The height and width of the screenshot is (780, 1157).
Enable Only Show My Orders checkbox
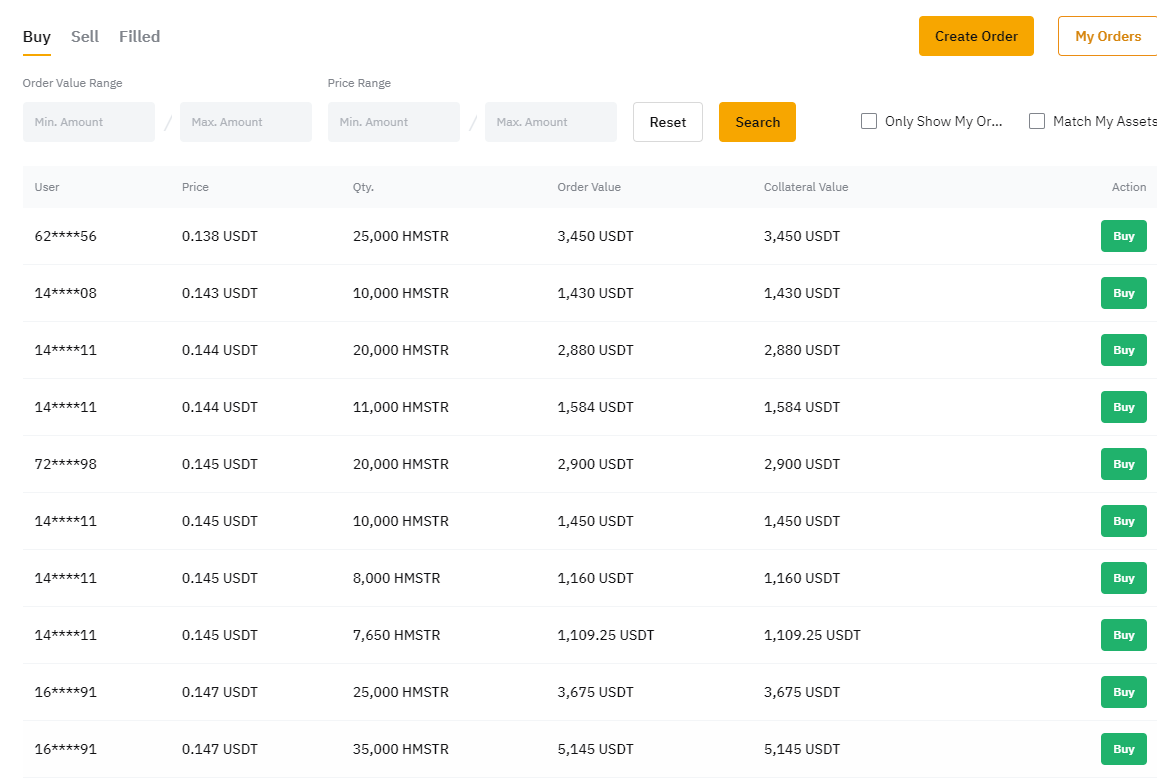click(869, 121)
